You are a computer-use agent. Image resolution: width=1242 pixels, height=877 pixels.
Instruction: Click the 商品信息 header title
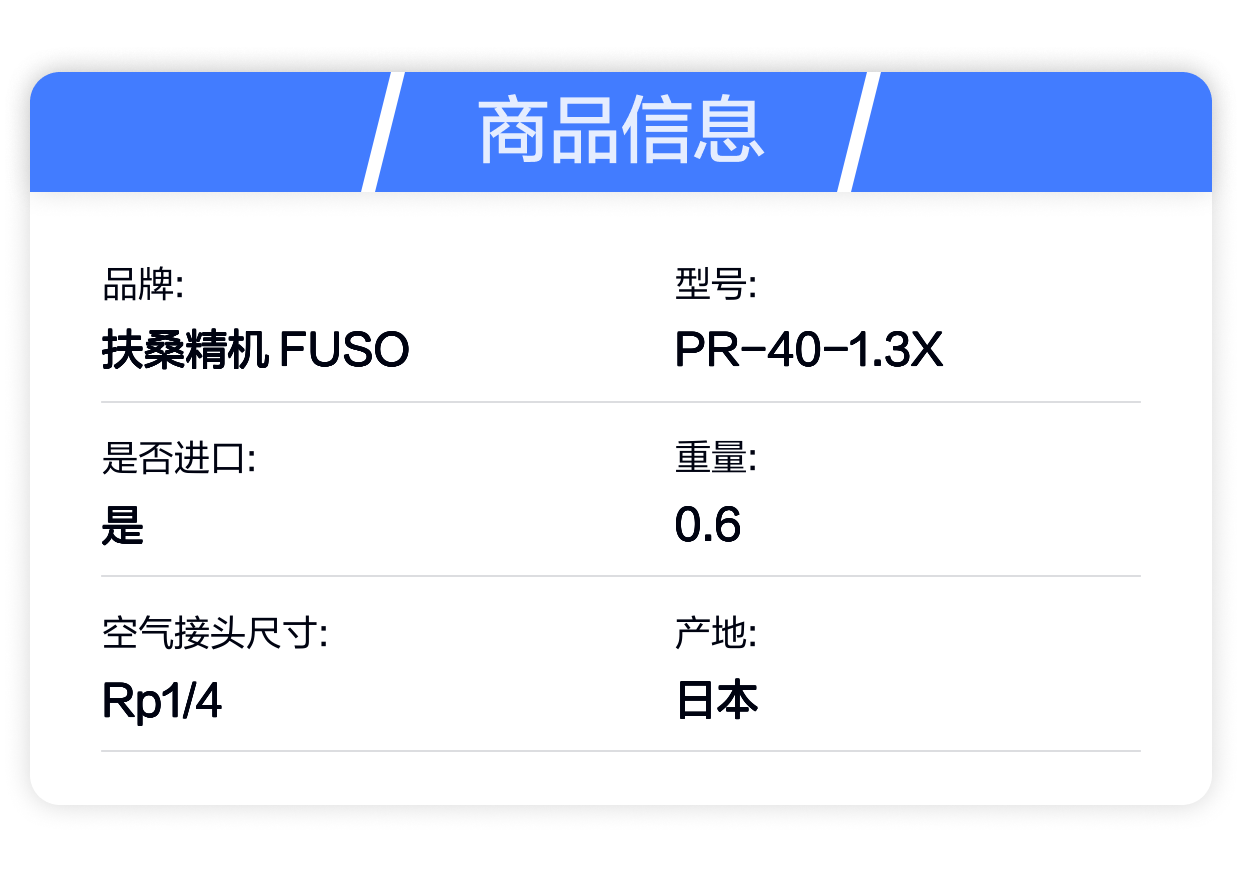pos(621,131)
